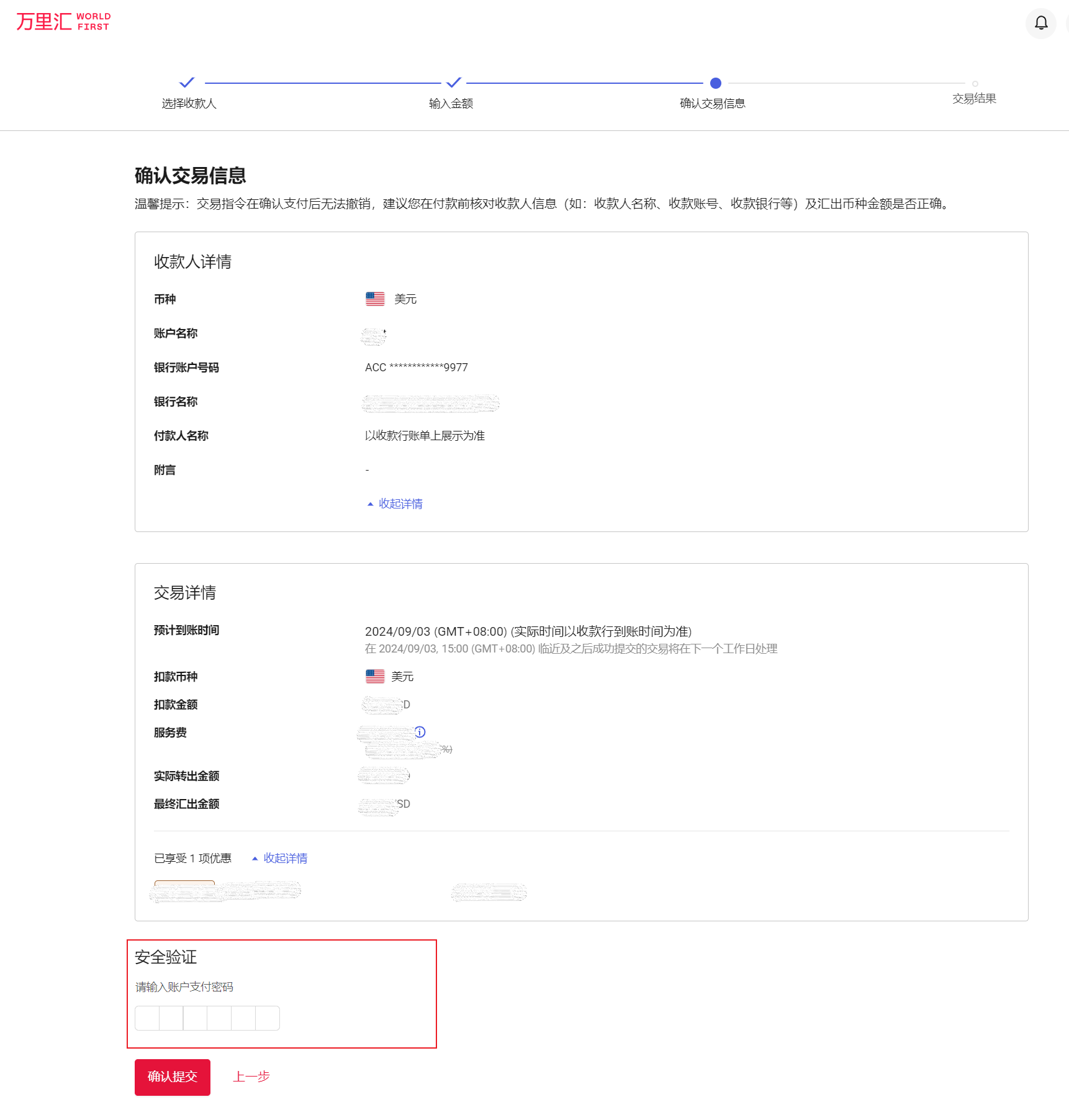Viewport: 1069px width, 1120px height.
Task: Focus the third payment password box
Action: click(196, 1018)
